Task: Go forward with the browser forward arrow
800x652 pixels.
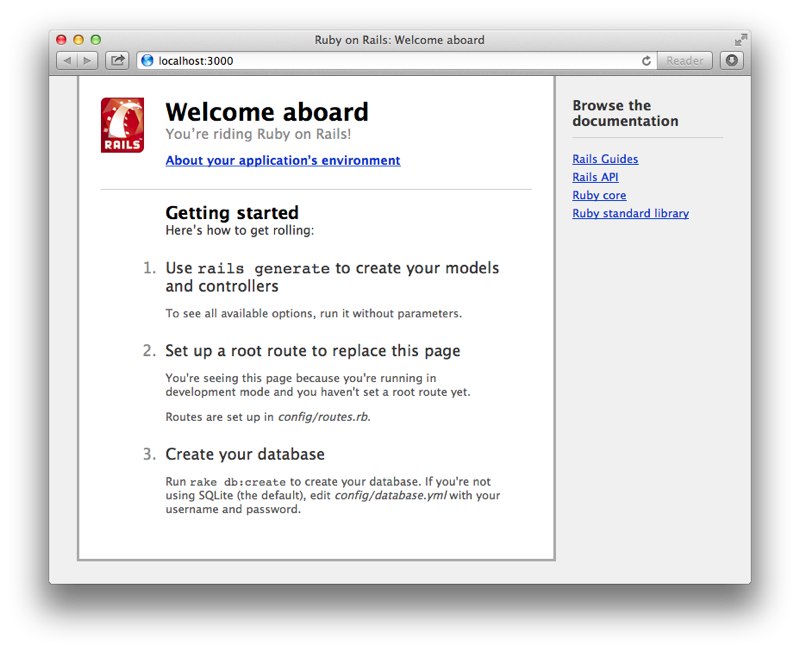Action: coord(87,61)
